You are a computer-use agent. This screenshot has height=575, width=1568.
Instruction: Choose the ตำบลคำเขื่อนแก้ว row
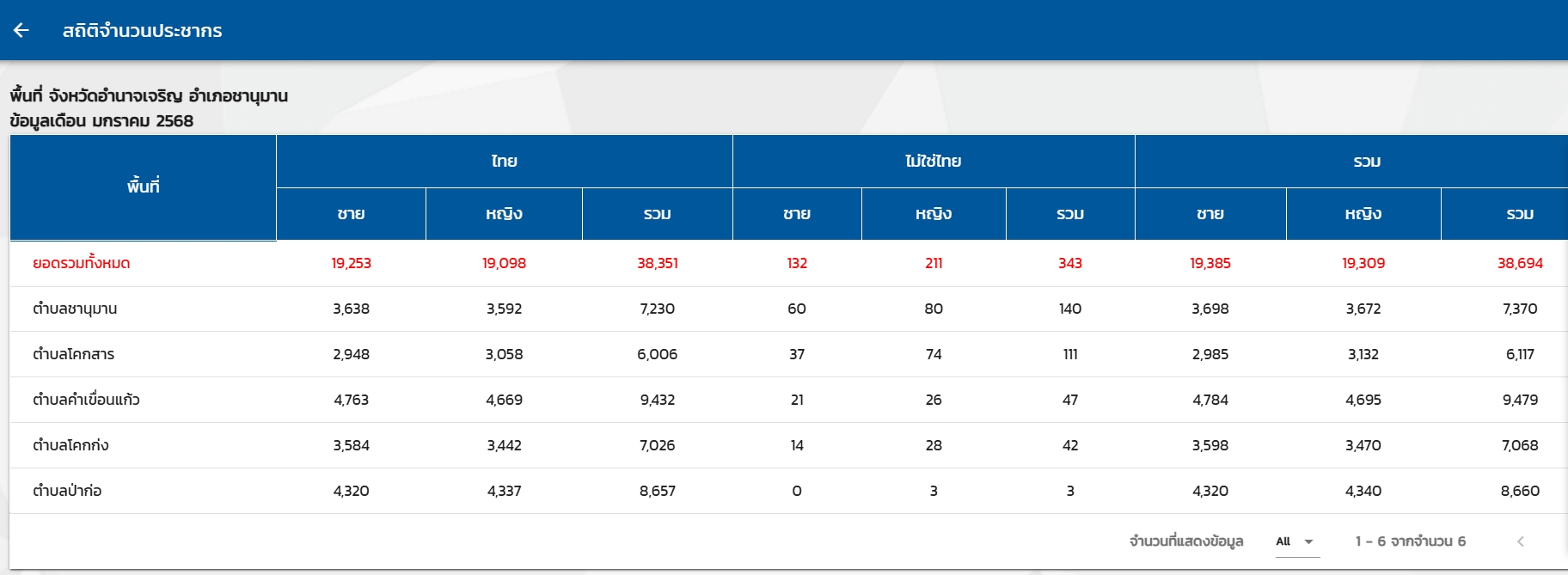click(86, 400)
